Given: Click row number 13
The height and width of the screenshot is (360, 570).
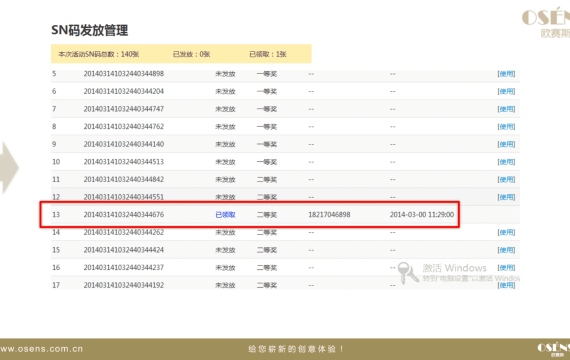Looking at the screenshot, I should coord(56,215).
